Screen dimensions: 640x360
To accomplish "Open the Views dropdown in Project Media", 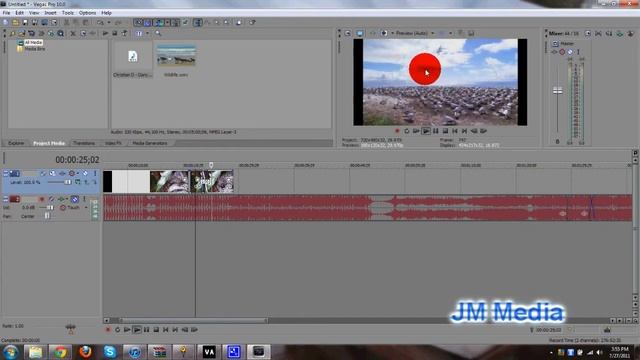I will point(147,33).
